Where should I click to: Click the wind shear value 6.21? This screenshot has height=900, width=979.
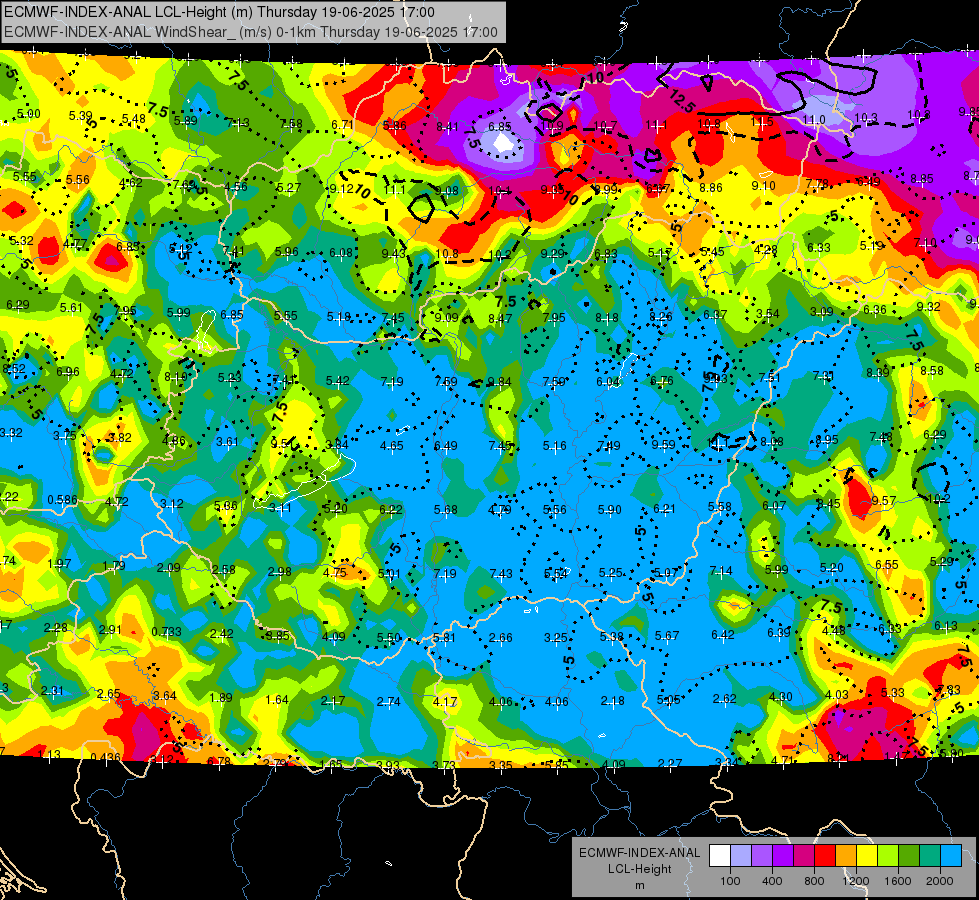click(664, 509)
